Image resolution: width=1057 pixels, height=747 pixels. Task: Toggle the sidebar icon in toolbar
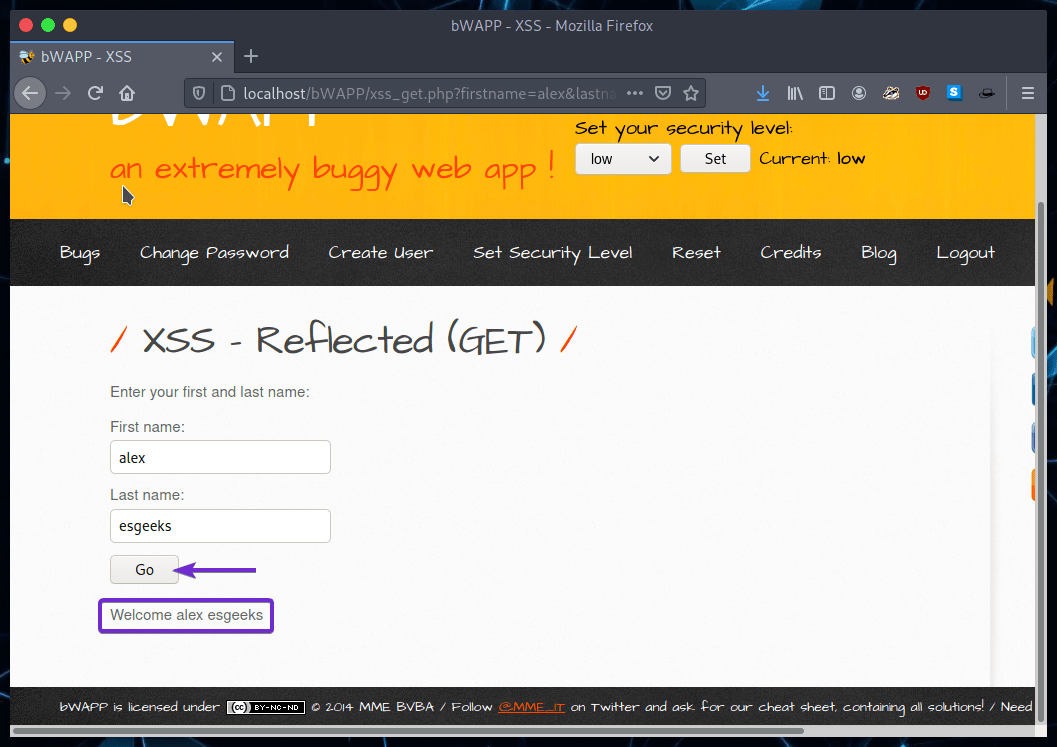[827, 93]
